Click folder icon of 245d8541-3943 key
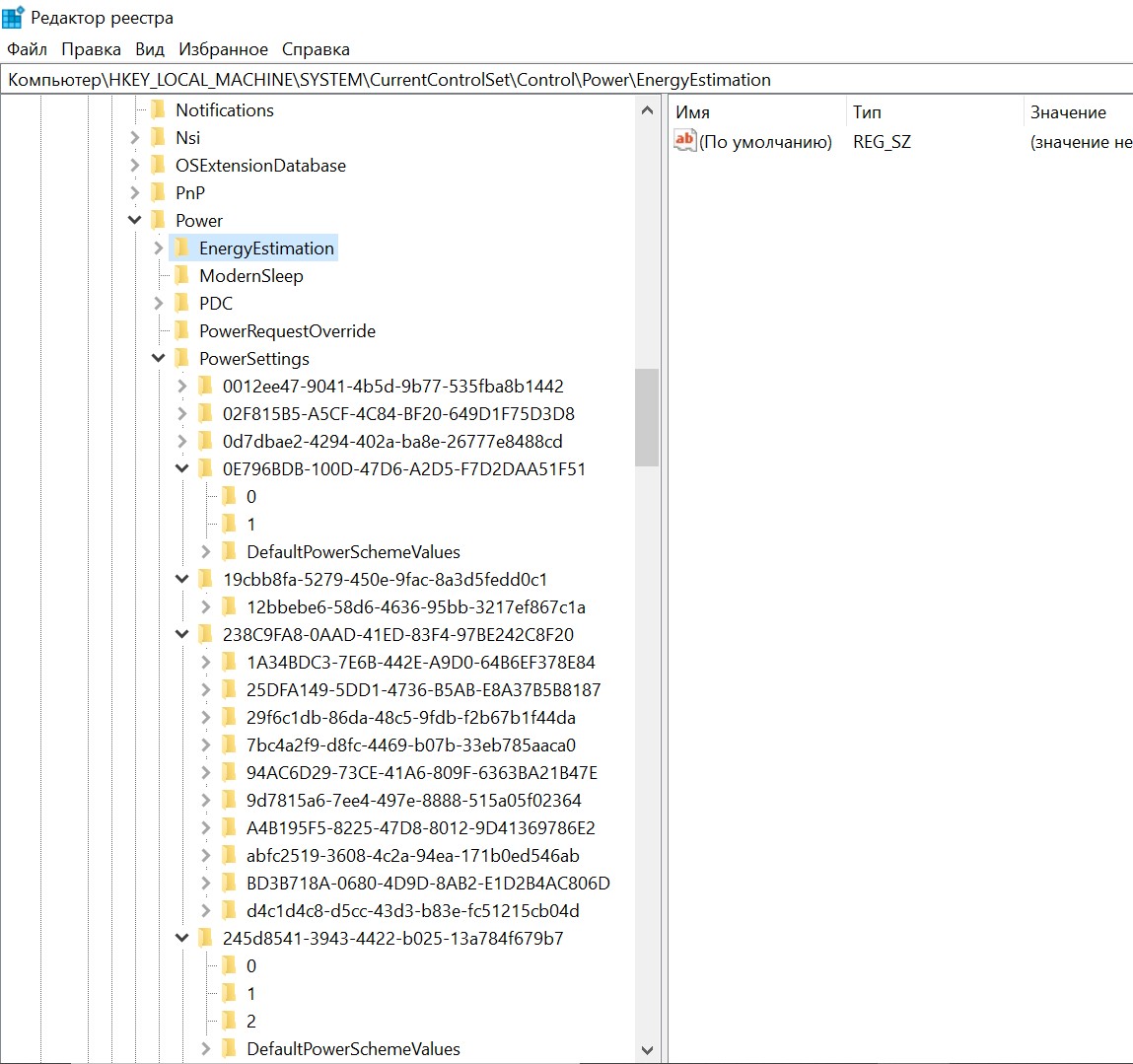Screen dimensions: 1133x1064 [x=206, y=938]
